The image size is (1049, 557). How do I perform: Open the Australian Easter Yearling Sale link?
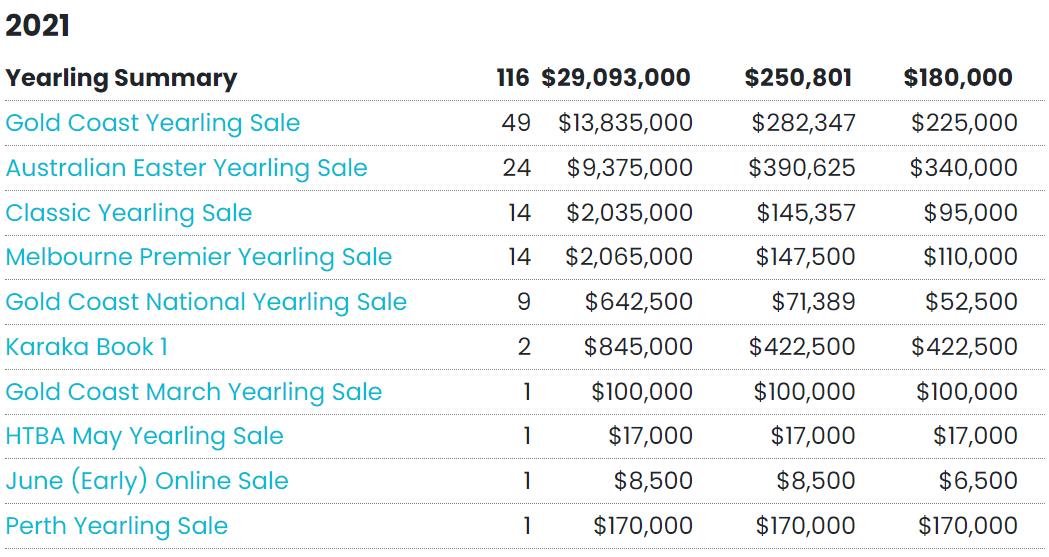[x=187, y=168]
